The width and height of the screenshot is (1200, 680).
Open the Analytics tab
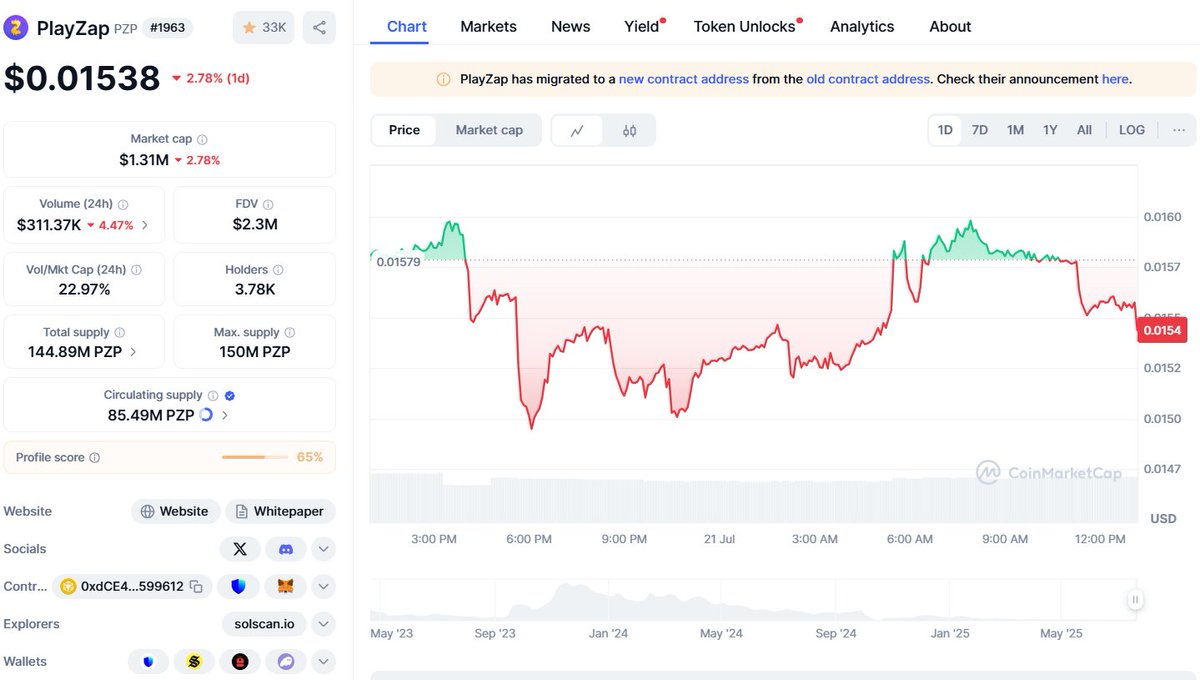point(862,27)
